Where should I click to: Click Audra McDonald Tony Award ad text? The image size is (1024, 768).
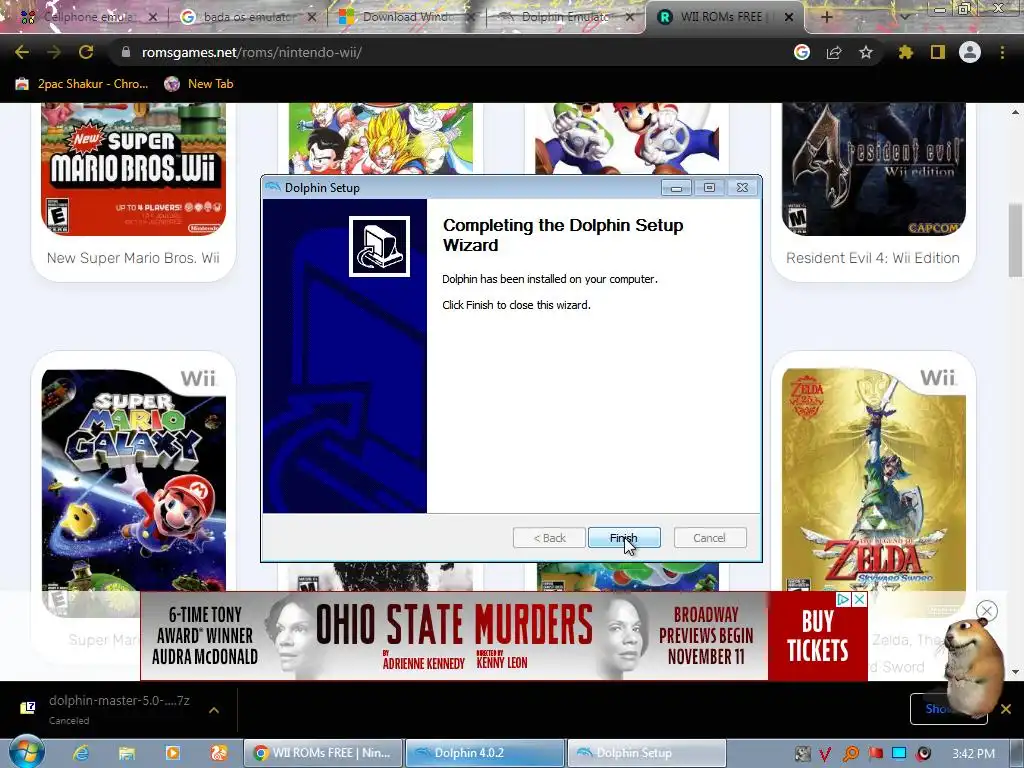(205, 635)
